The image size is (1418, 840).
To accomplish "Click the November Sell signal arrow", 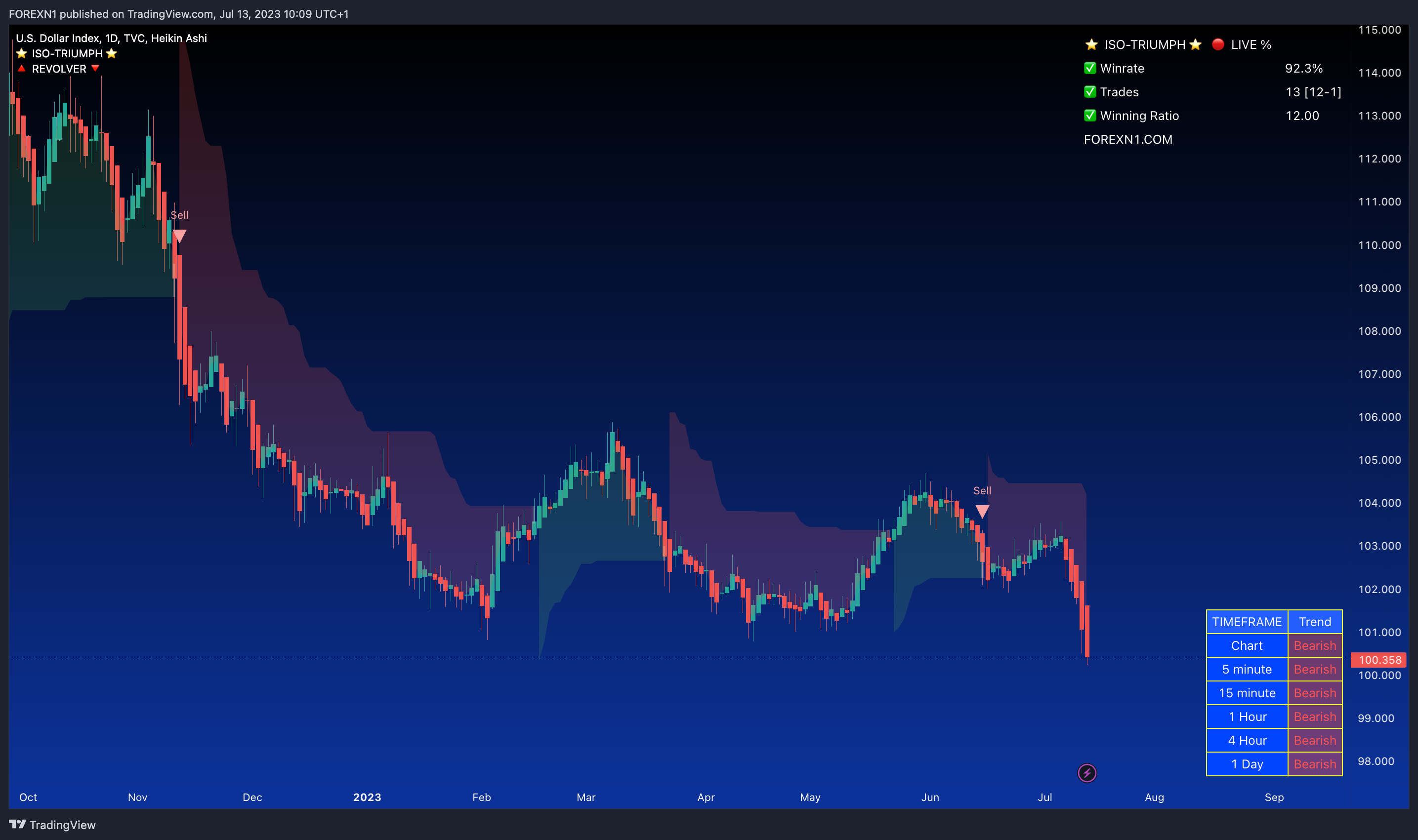I will pyautogui.click(x=179, y=236).
